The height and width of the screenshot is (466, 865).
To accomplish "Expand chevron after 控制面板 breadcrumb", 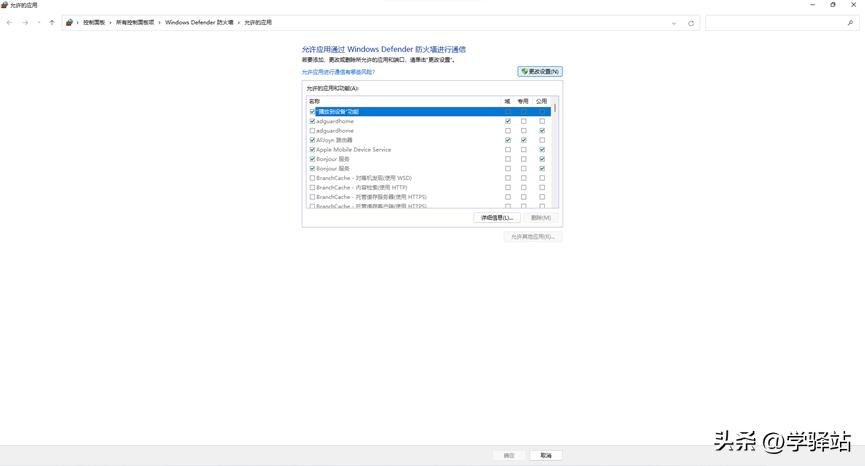I will click(110, 23).
